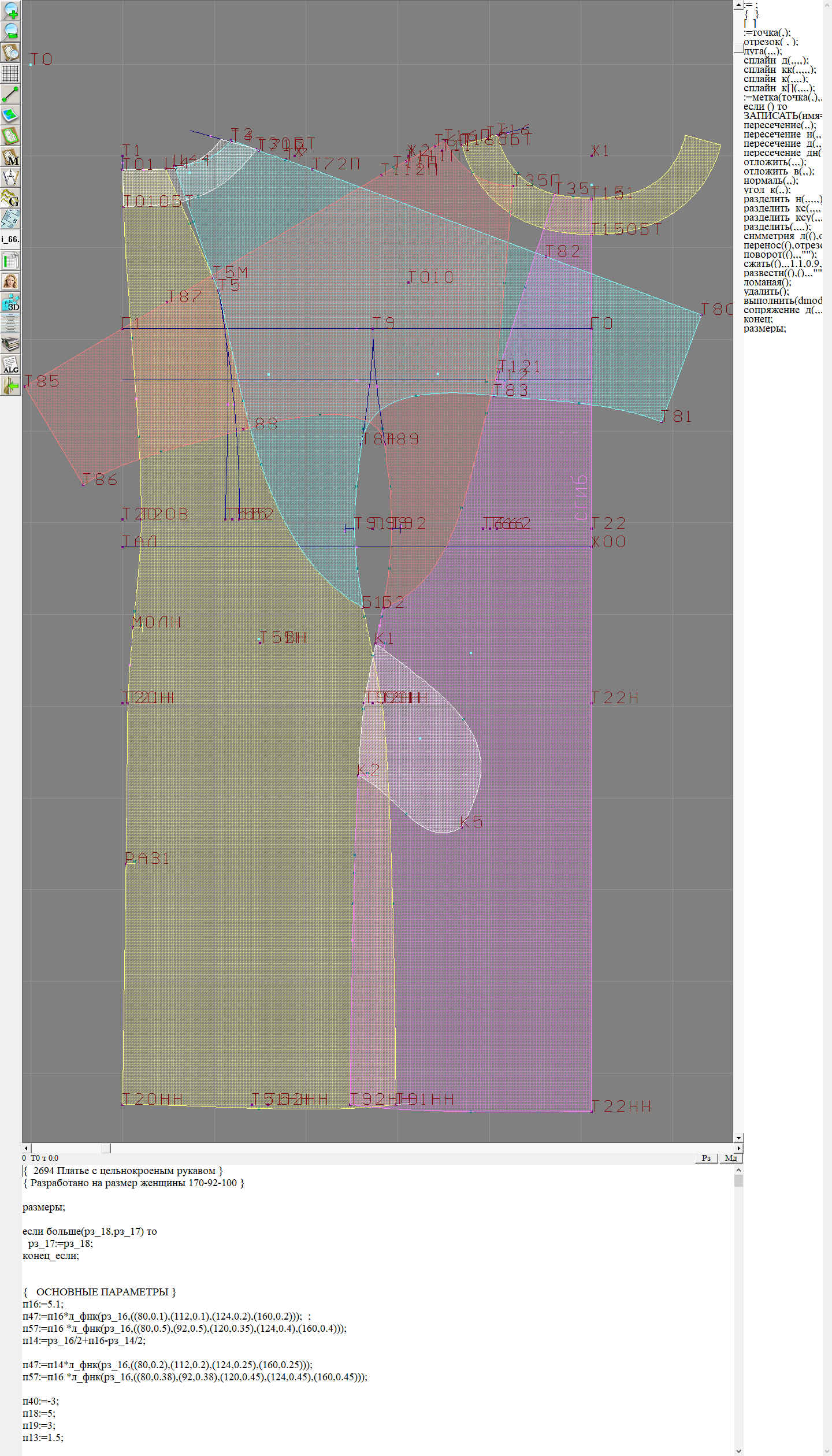Select the compass drafting tool icon

[10, 177]
